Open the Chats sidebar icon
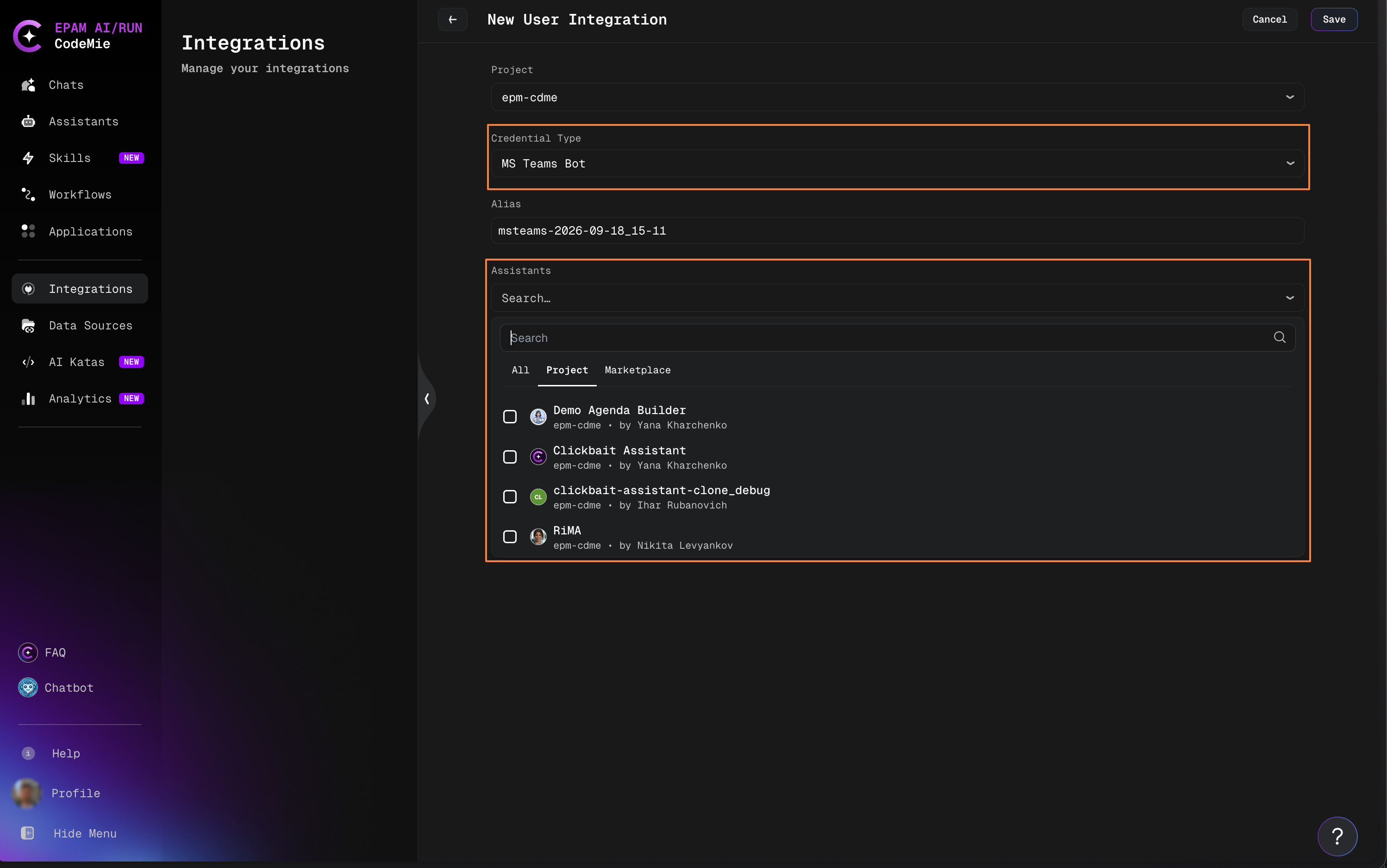 tap(28, 85)
